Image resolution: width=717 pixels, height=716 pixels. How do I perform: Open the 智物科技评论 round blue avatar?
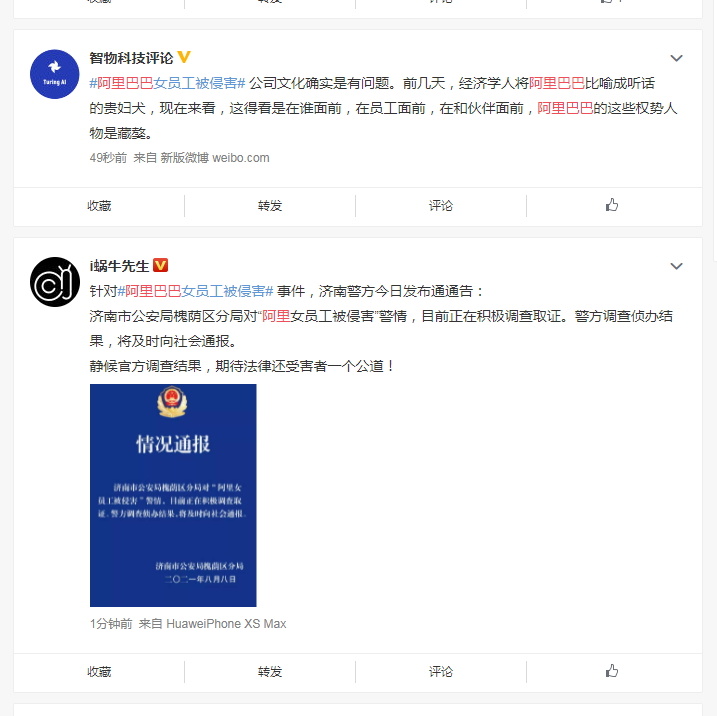click(x=54, y=74)
